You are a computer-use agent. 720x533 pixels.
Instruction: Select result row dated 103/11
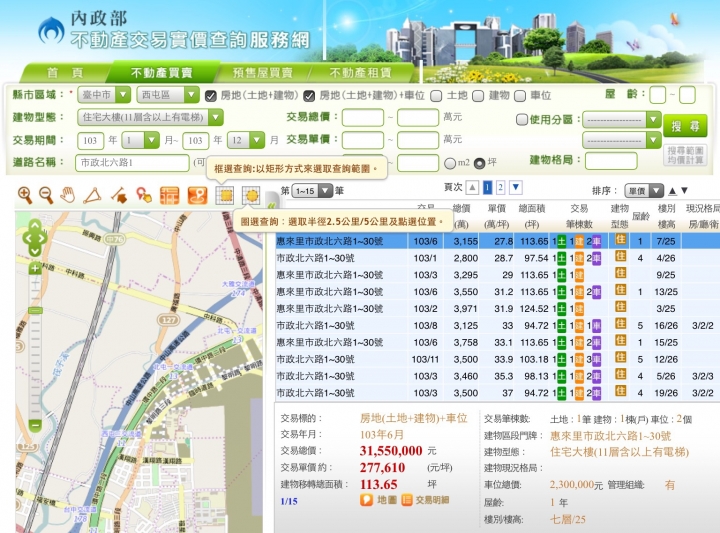[x=497, y=359]
